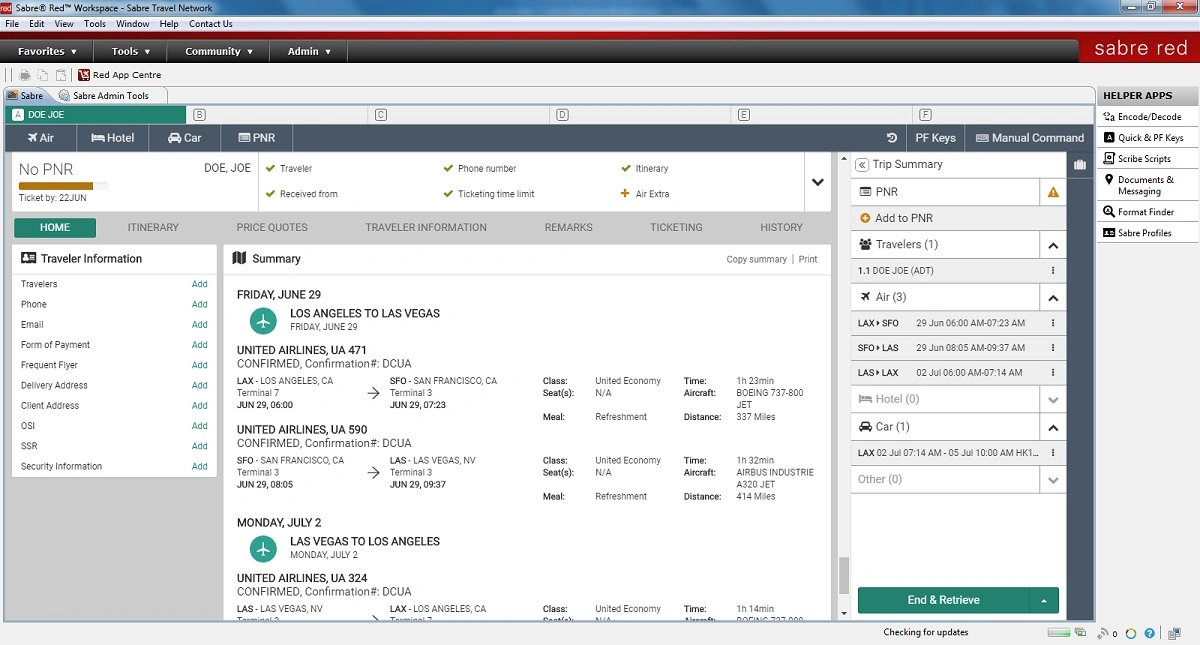Open options menu for LAS LAX flight
The height and width of the screenshot is (645, 1200).
(1053, 372)
